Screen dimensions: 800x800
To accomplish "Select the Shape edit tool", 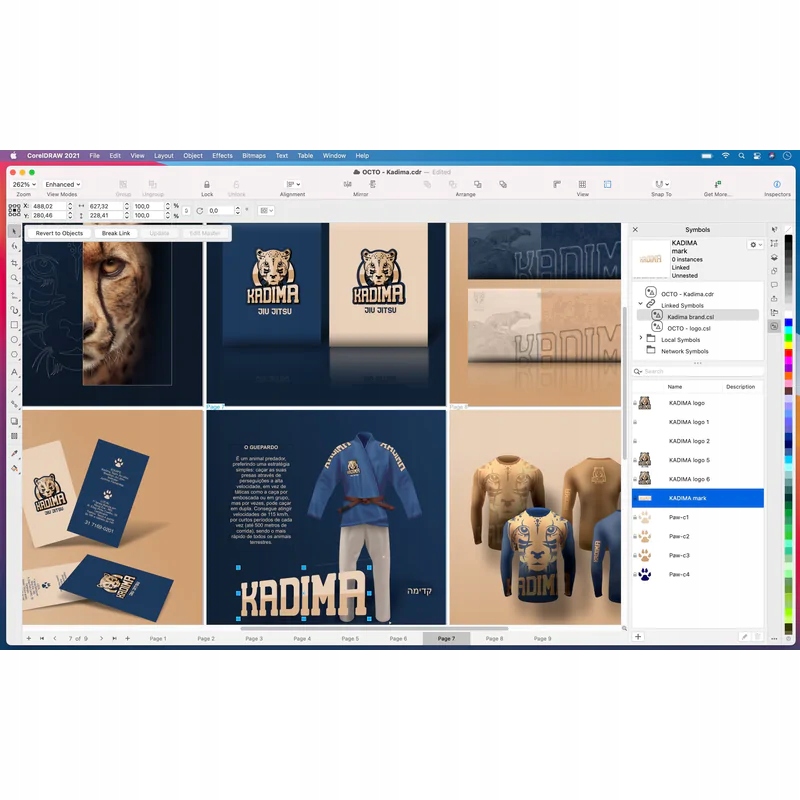I will click(14, 246).
